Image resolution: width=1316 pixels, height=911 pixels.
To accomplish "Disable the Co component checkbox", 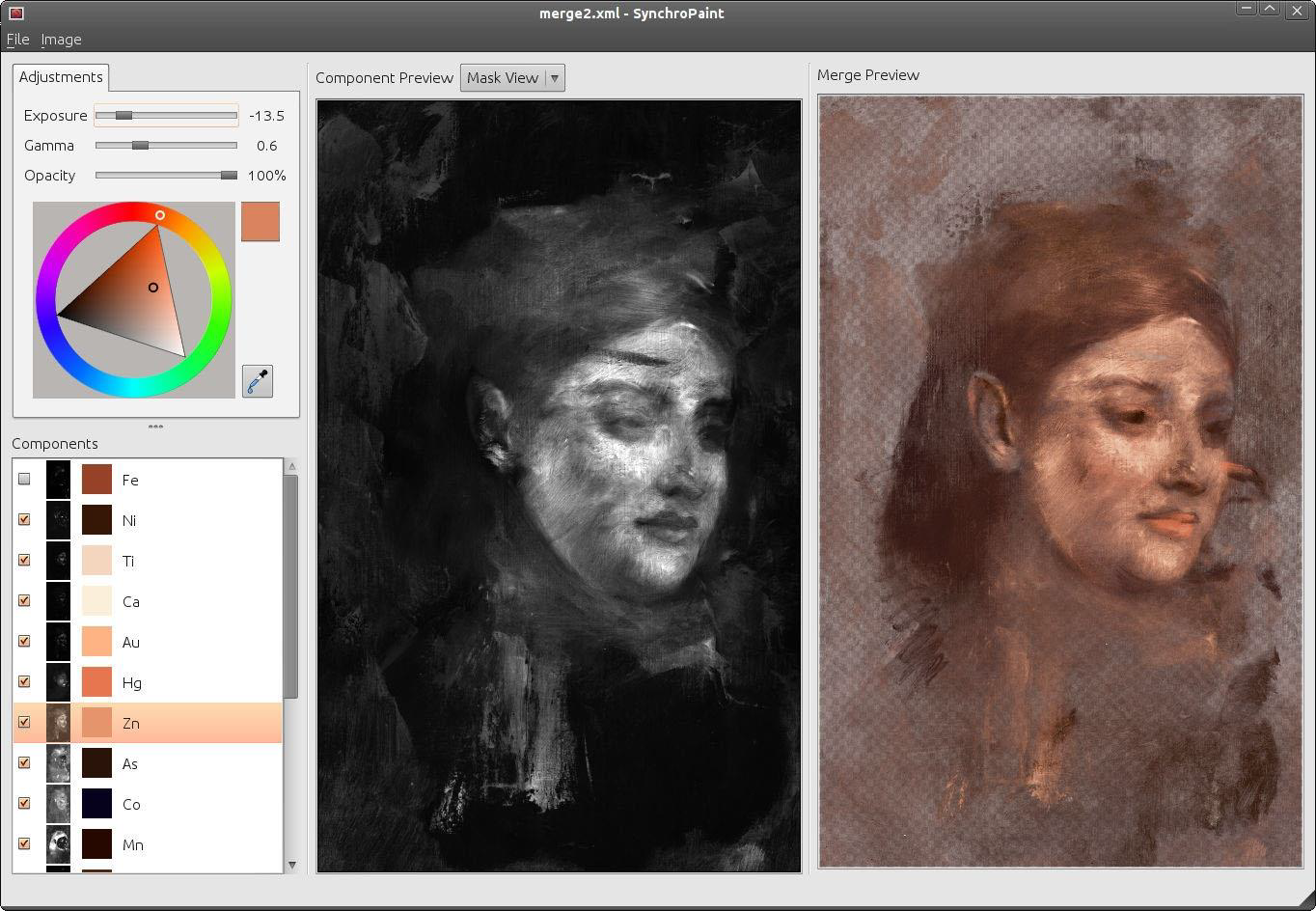I will click(x=24, y=802).
